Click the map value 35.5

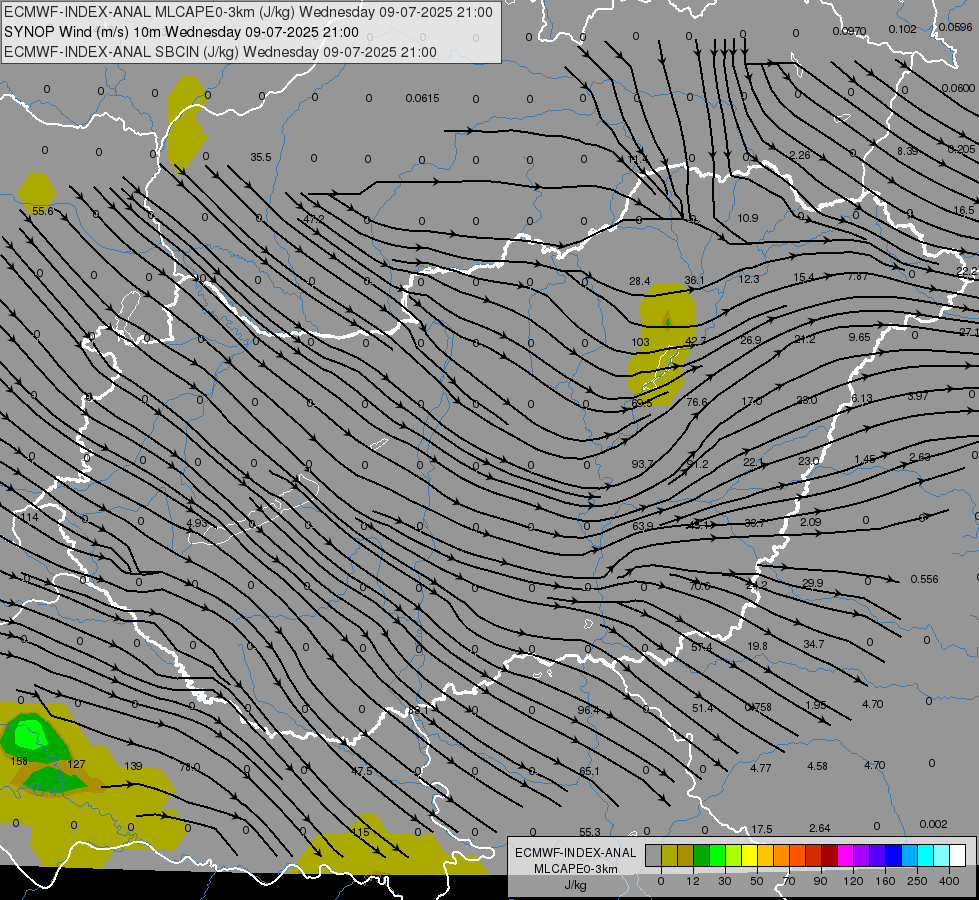[x=261, y=157]
